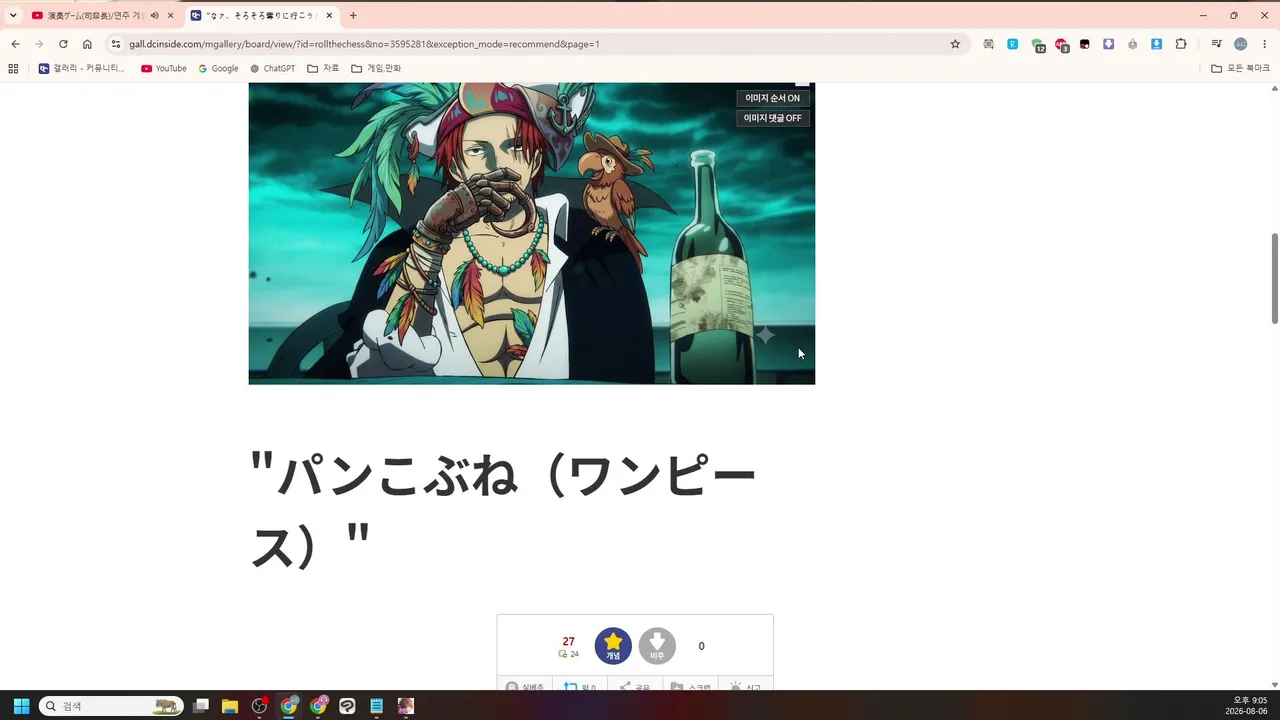
Task: Close the YouTube 演奏ゲーム tab
Action: click(x=171, y=15)
